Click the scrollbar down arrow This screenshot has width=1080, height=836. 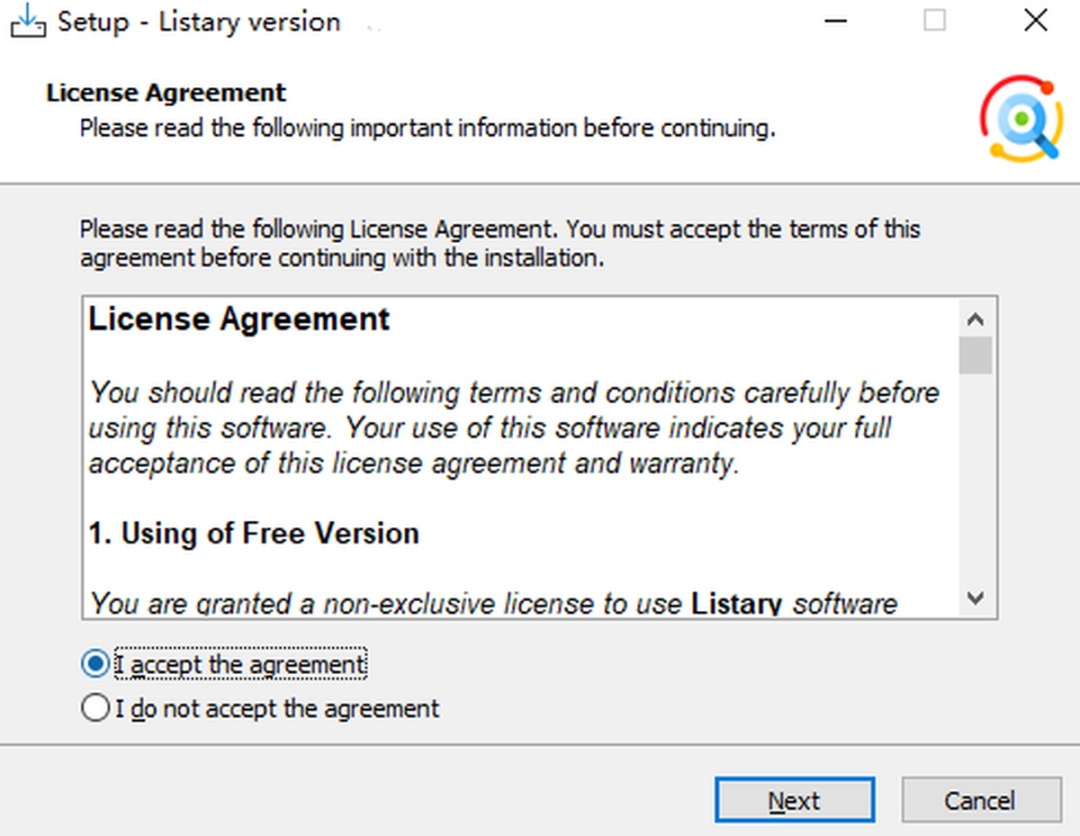point(975,598)
